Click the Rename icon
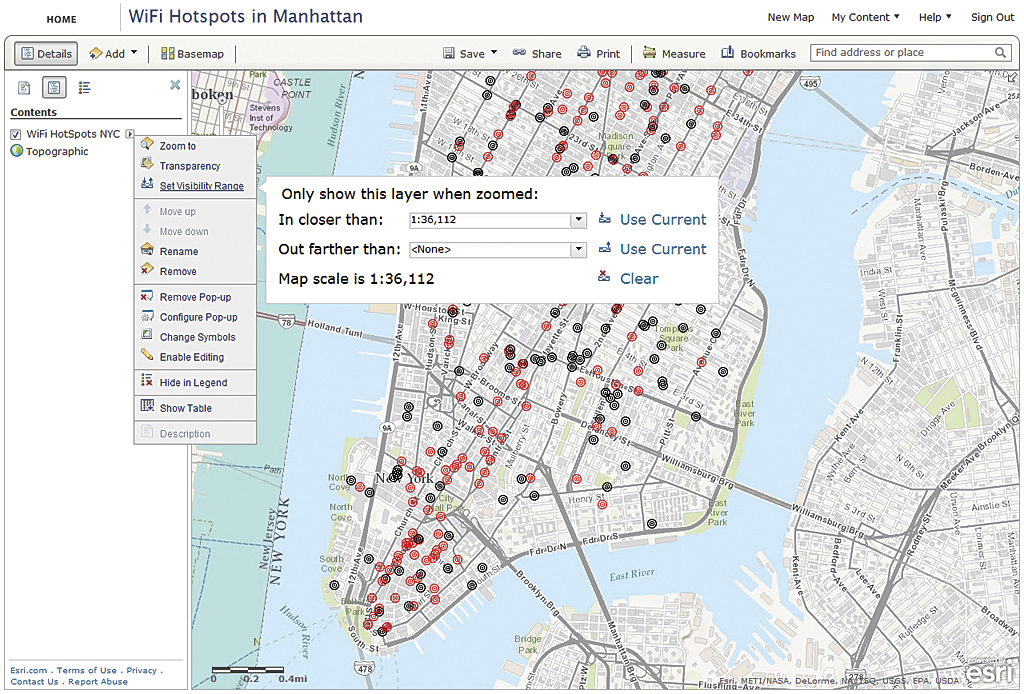The height and width of the screenshot is (694, 1024). pos(147,249)
